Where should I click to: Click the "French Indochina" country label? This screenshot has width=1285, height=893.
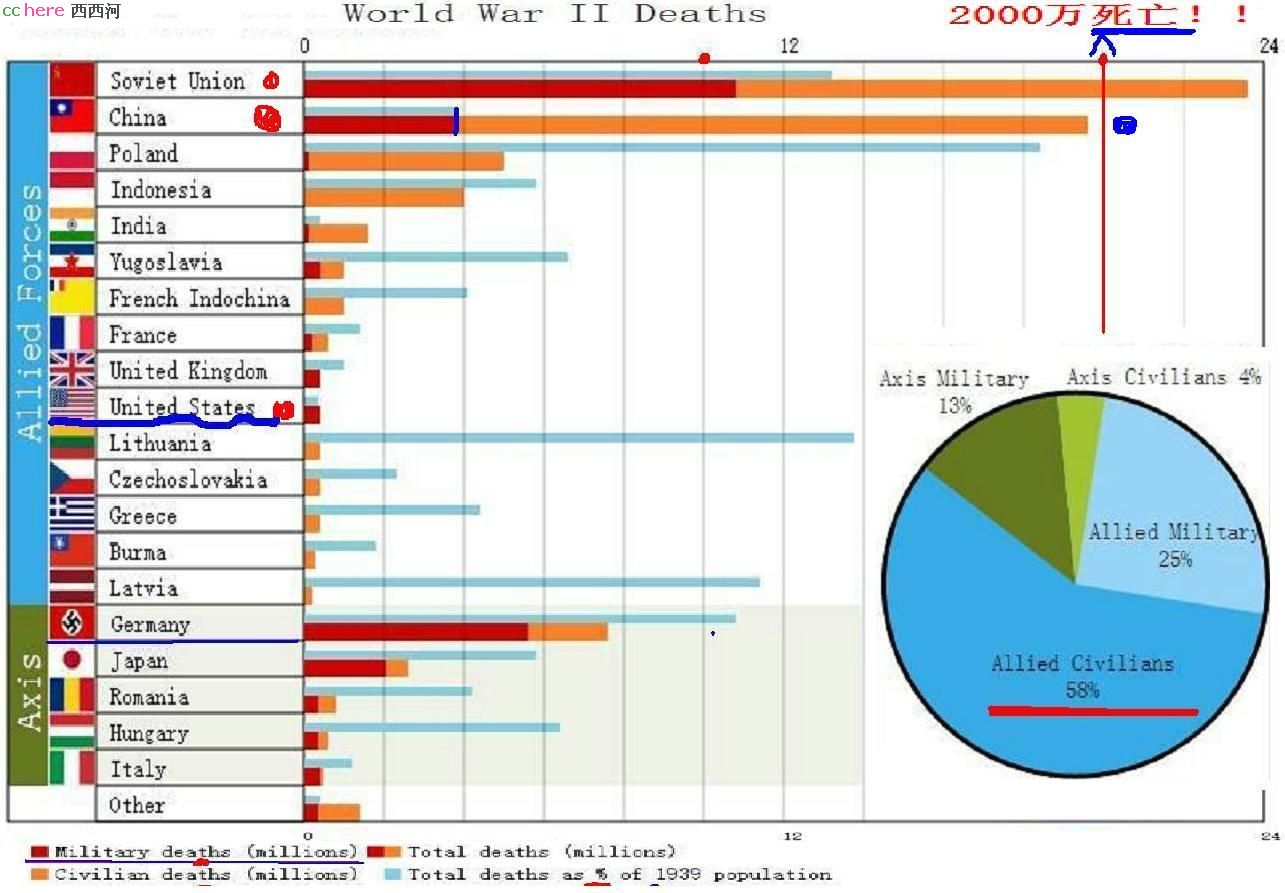[x=199, y=298]
